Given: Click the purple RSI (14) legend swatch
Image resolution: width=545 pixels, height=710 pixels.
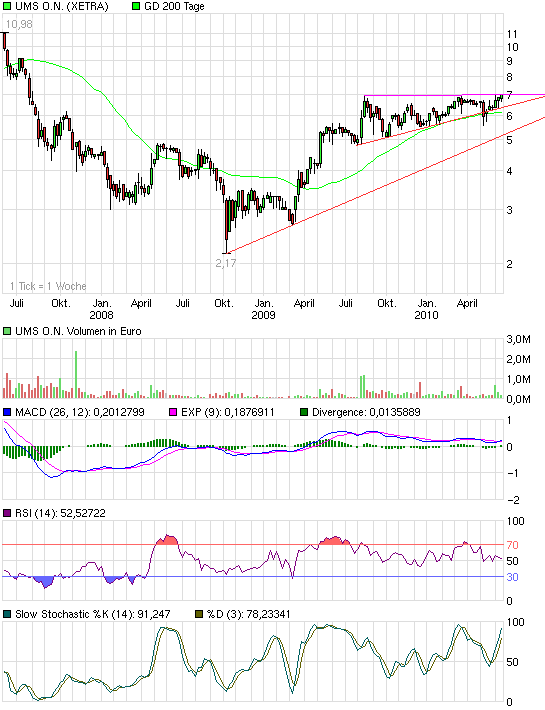Looking at the screenshot, I should [x=7, y=513].
